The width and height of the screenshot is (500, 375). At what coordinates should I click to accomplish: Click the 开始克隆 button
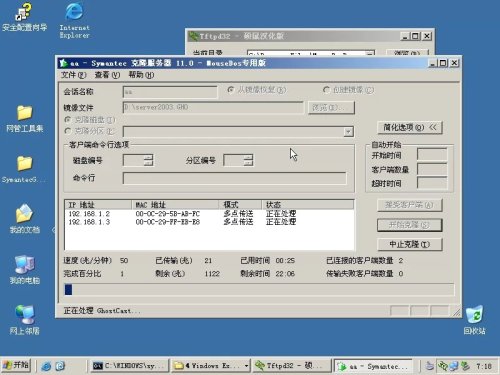click(410, 225)
